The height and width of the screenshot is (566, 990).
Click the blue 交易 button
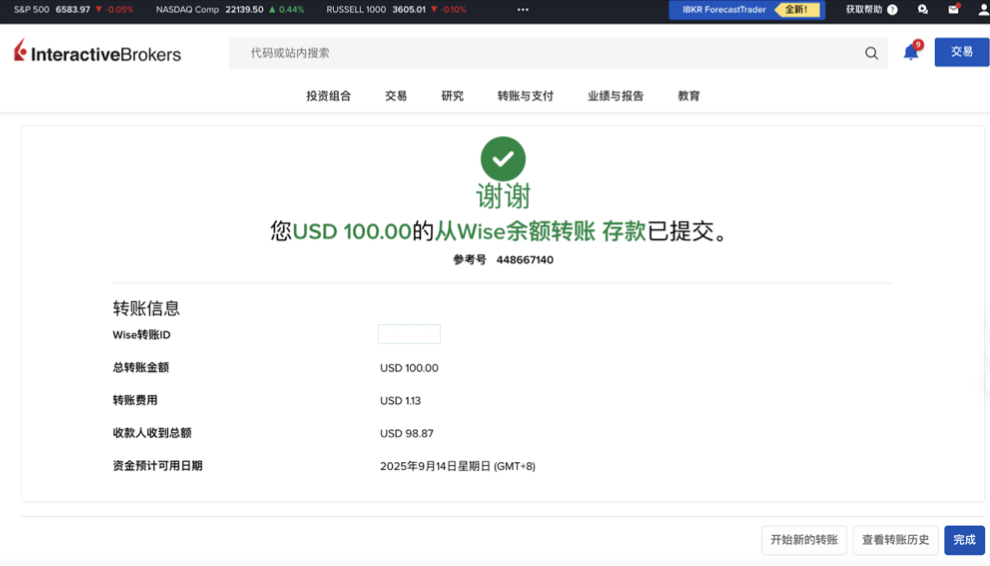pyautogui.click(x=961, y=52)
